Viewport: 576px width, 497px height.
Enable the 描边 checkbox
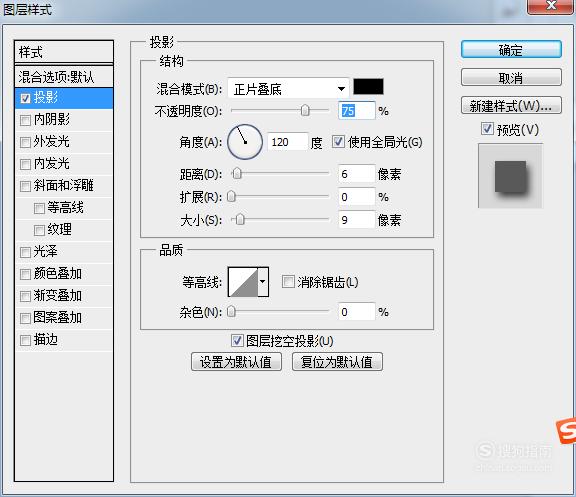(x=25, y=340)
